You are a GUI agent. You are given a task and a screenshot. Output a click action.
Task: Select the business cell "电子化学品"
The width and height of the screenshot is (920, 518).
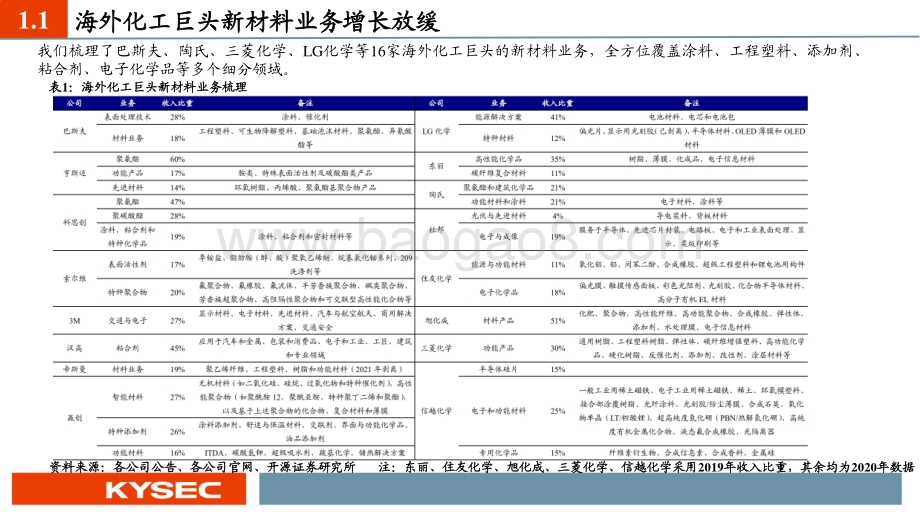498,293
